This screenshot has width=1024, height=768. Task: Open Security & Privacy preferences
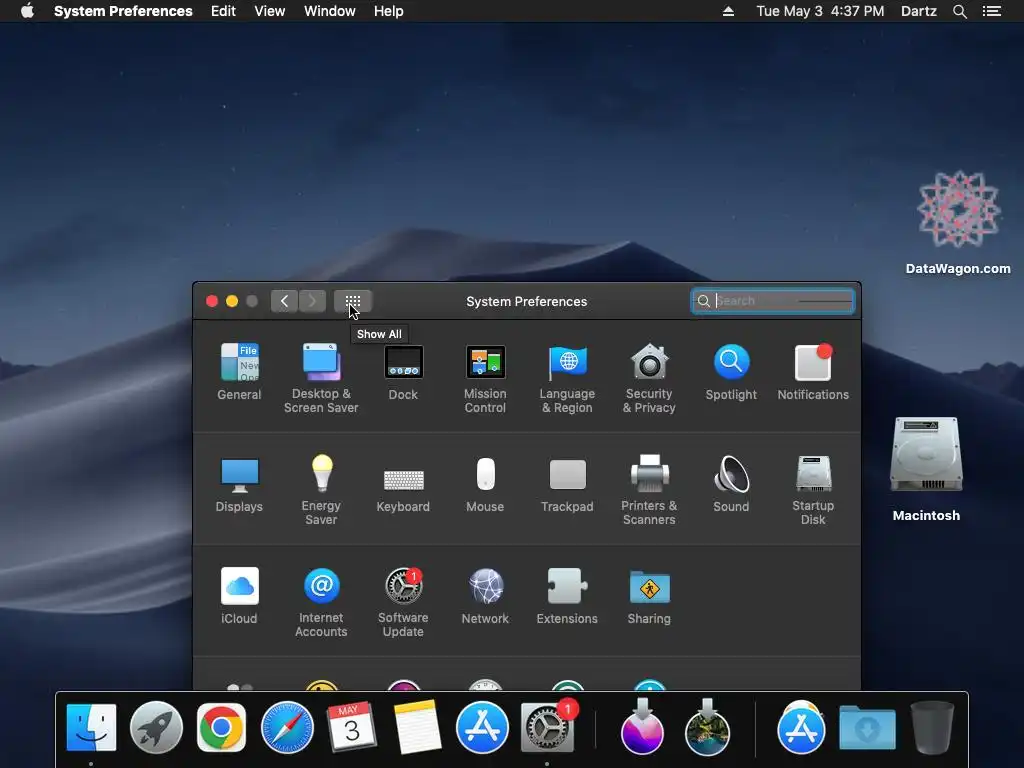point(649,377)
